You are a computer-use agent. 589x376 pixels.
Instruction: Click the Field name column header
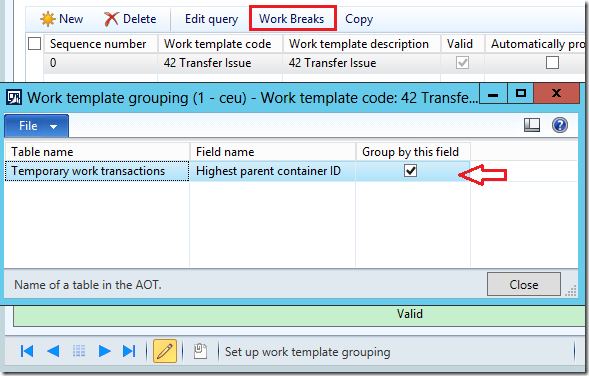click(273, 152)
